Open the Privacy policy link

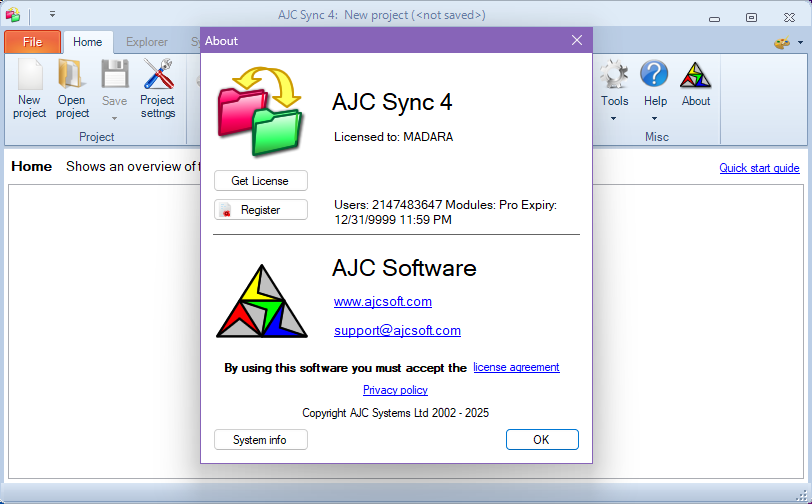[x=395, y=390]
